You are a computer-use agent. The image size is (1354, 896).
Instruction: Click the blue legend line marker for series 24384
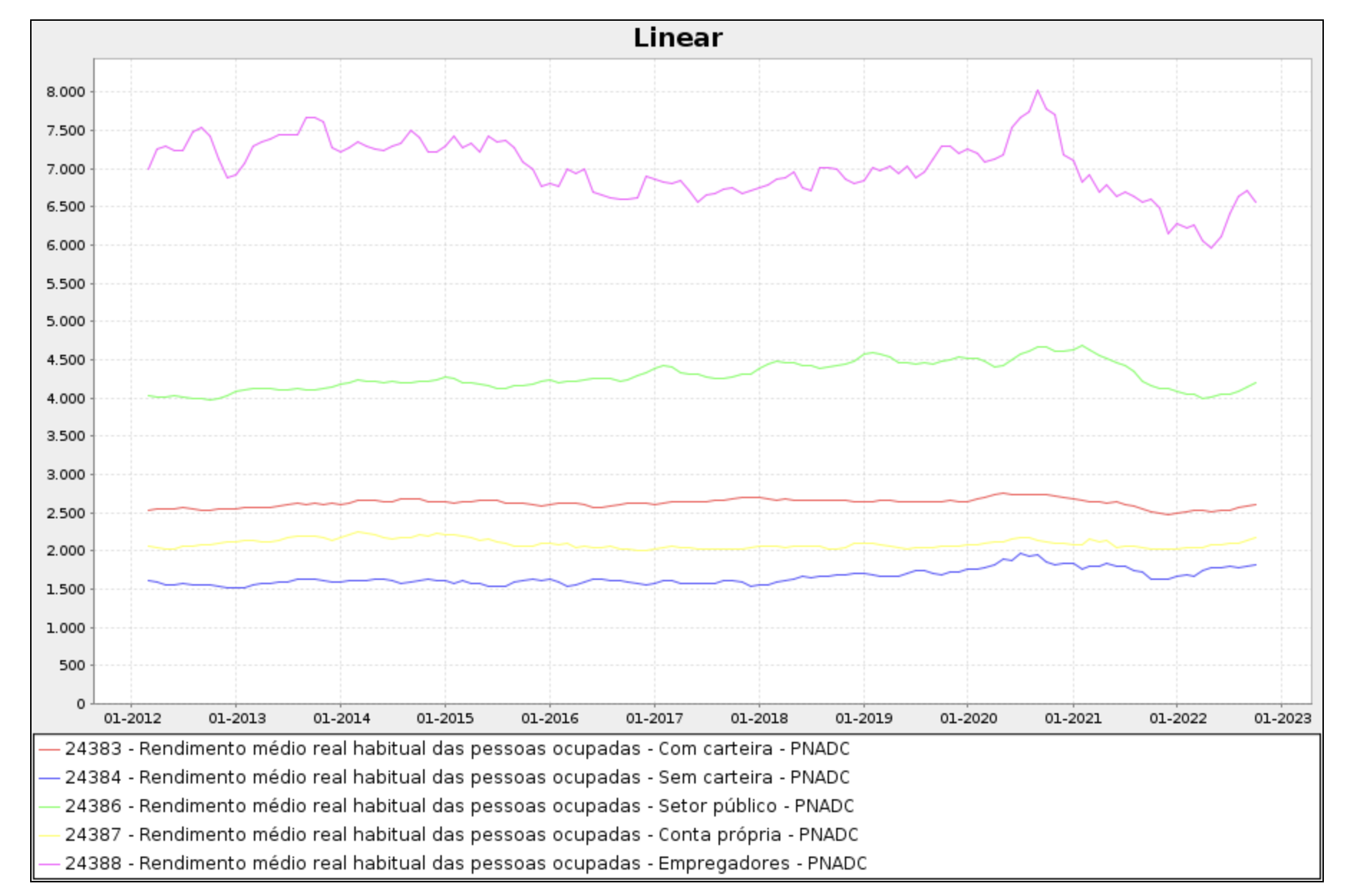click(x=49, y=778)
